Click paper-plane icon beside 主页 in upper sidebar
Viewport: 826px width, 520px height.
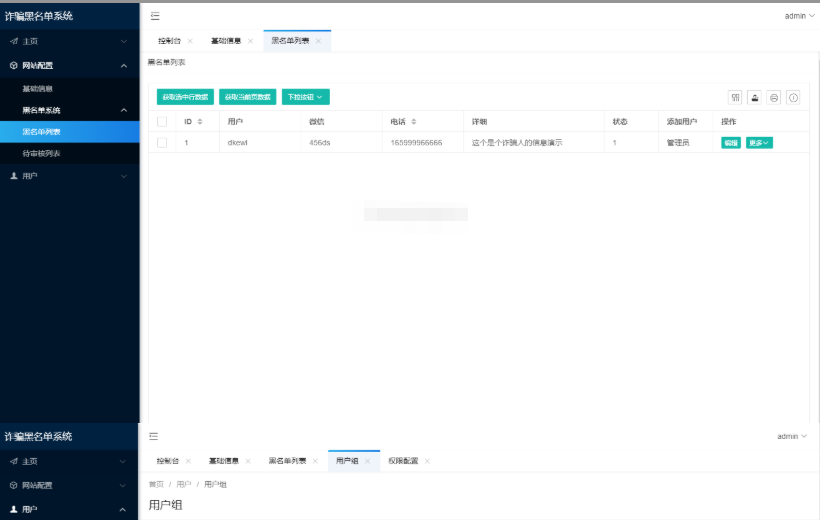tap(14, 41)
